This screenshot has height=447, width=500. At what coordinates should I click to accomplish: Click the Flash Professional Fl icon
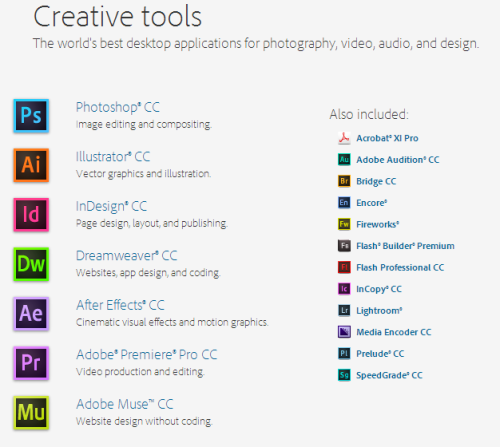coord(344,267)
